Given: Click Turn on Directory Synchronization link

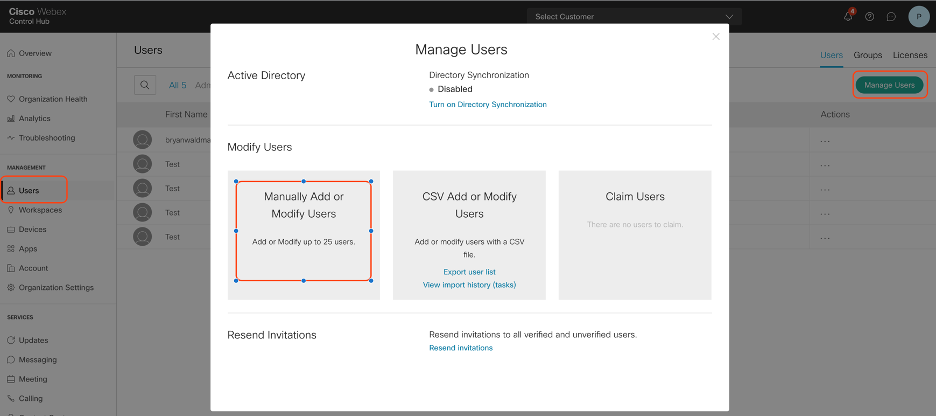Looking at the screenshot, I should 488,104.
